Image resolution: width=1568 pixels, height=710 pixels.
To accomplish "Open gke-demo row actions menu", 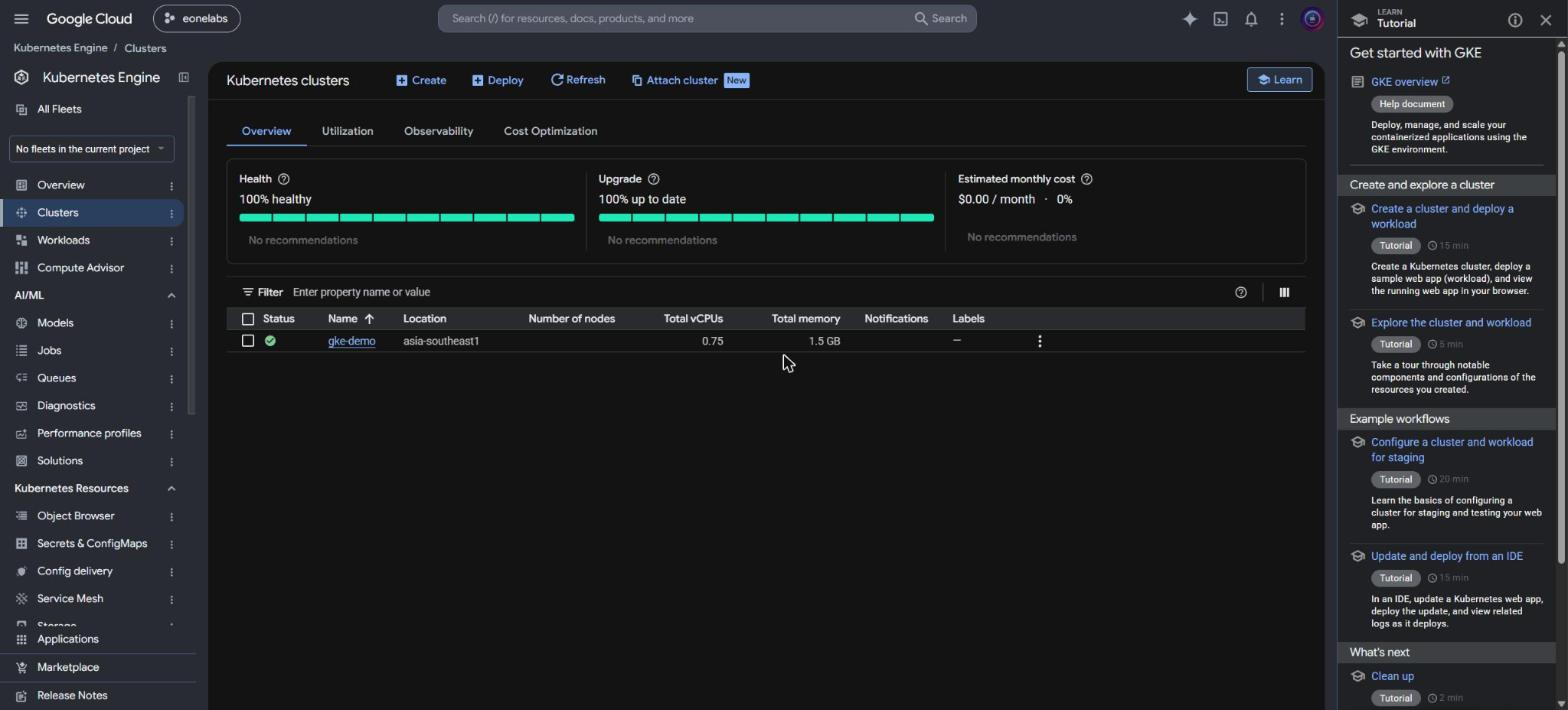I will point(1039,341).
